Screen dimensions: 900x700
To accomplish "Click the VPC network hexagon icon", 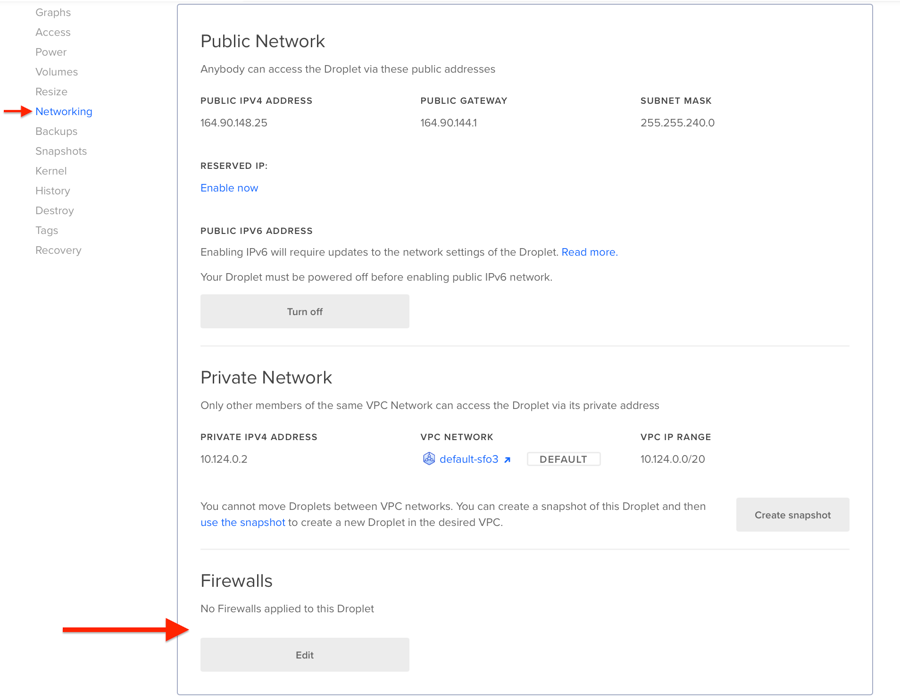I will 428,459.
